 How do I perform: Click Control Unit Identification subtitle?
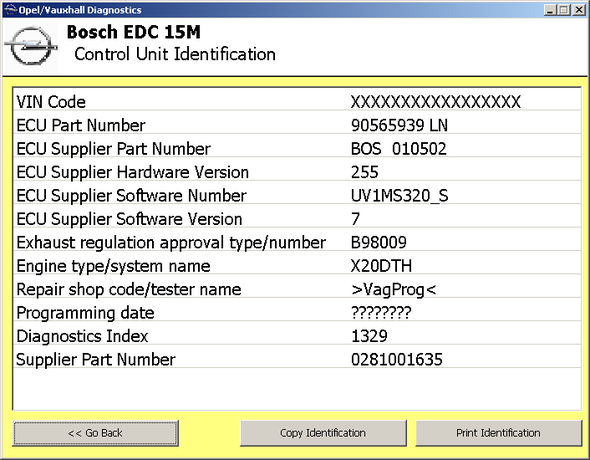coord(175,54)
